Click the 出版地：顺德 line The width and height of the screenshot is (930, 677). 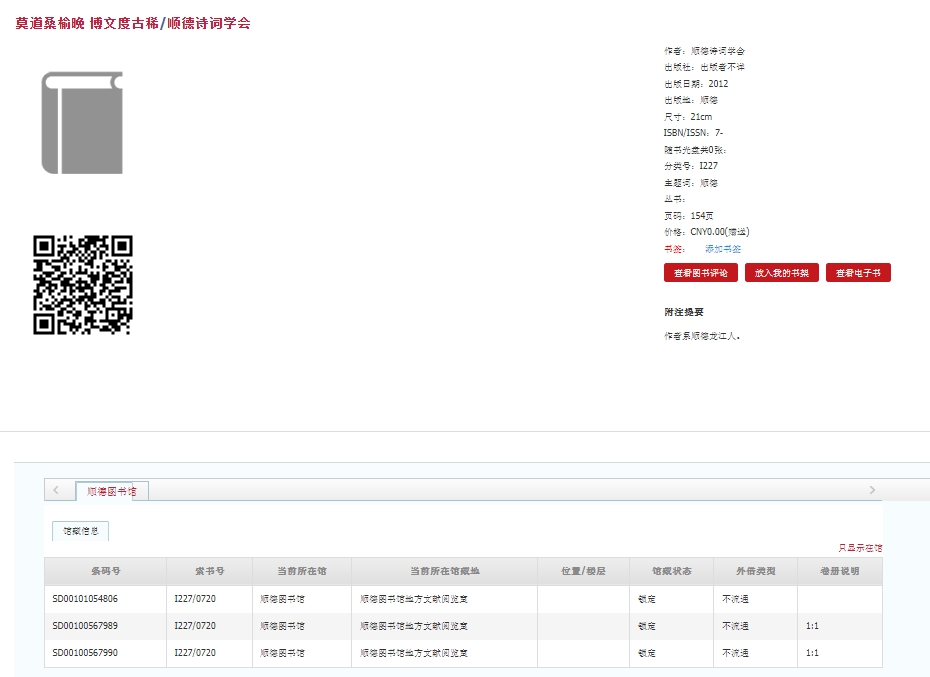(691, 100)
